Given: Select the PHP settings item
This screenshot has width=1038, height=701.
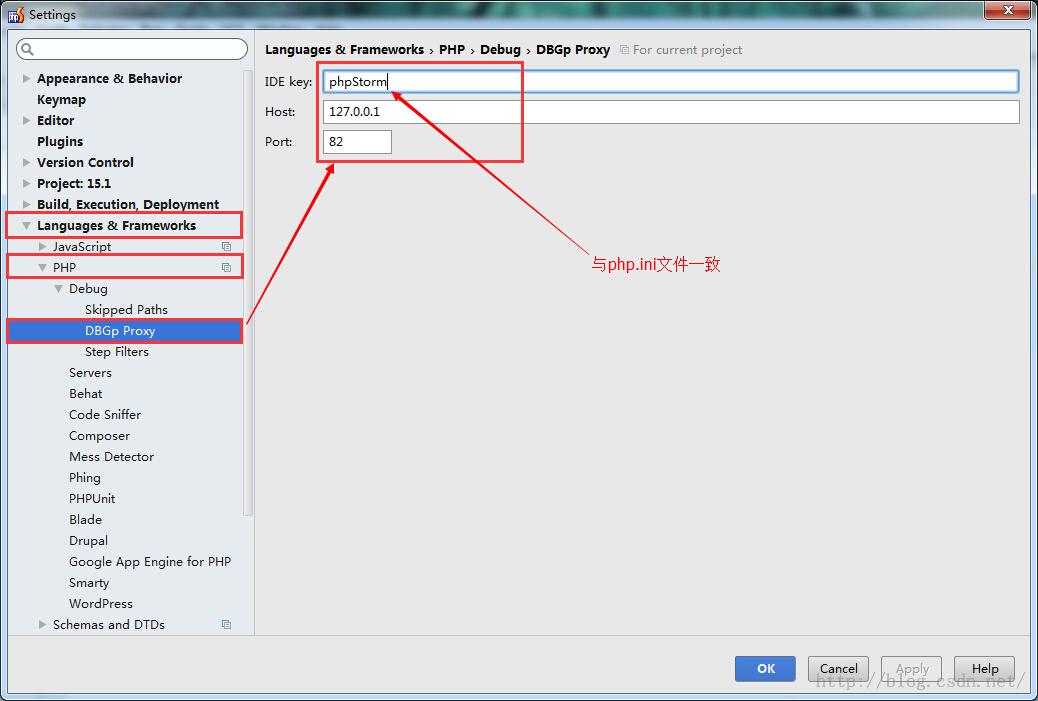Looking at the screenshot, I should (64, 267).
